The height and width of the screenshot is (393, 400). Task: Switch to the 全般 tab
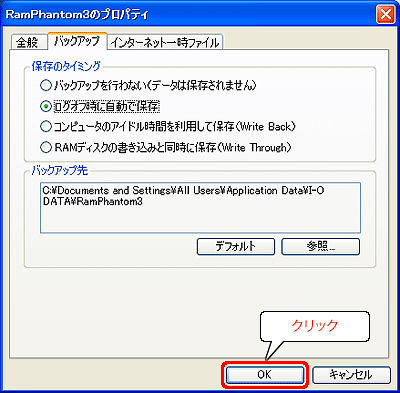click(x=28, y=42)
